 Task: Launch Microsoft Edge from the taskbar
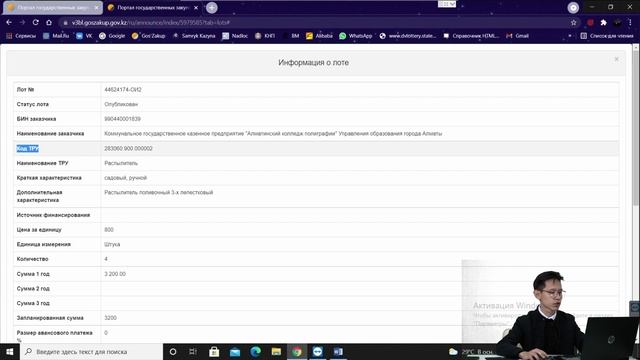[x=256, y=351]
